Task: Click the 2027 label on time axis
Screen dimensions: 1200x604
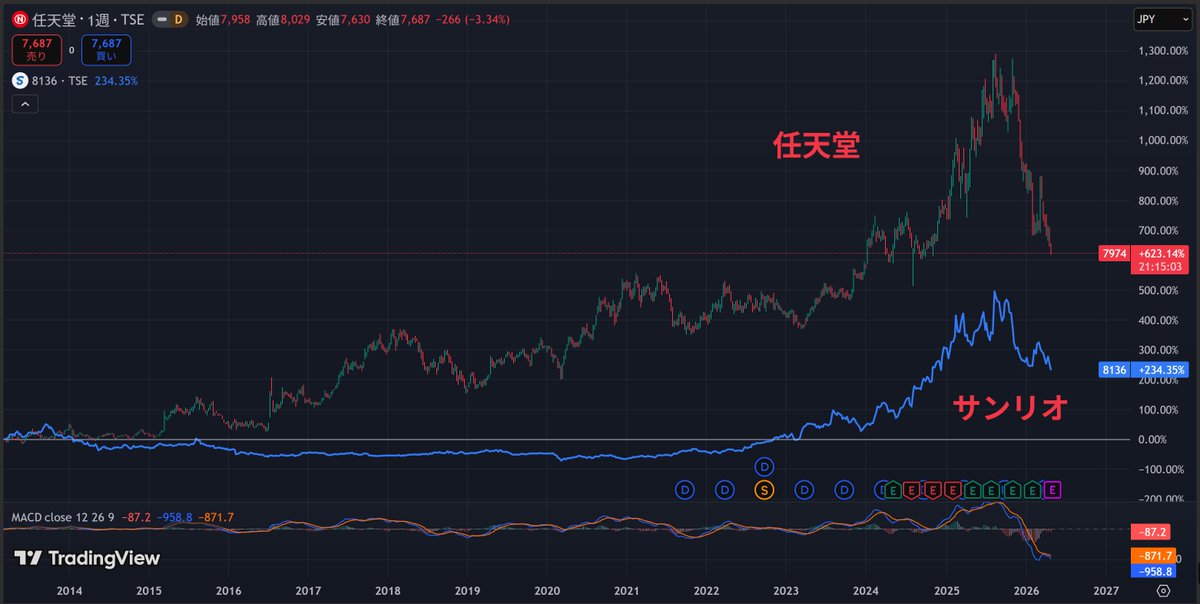Action: coord(1105,591)
